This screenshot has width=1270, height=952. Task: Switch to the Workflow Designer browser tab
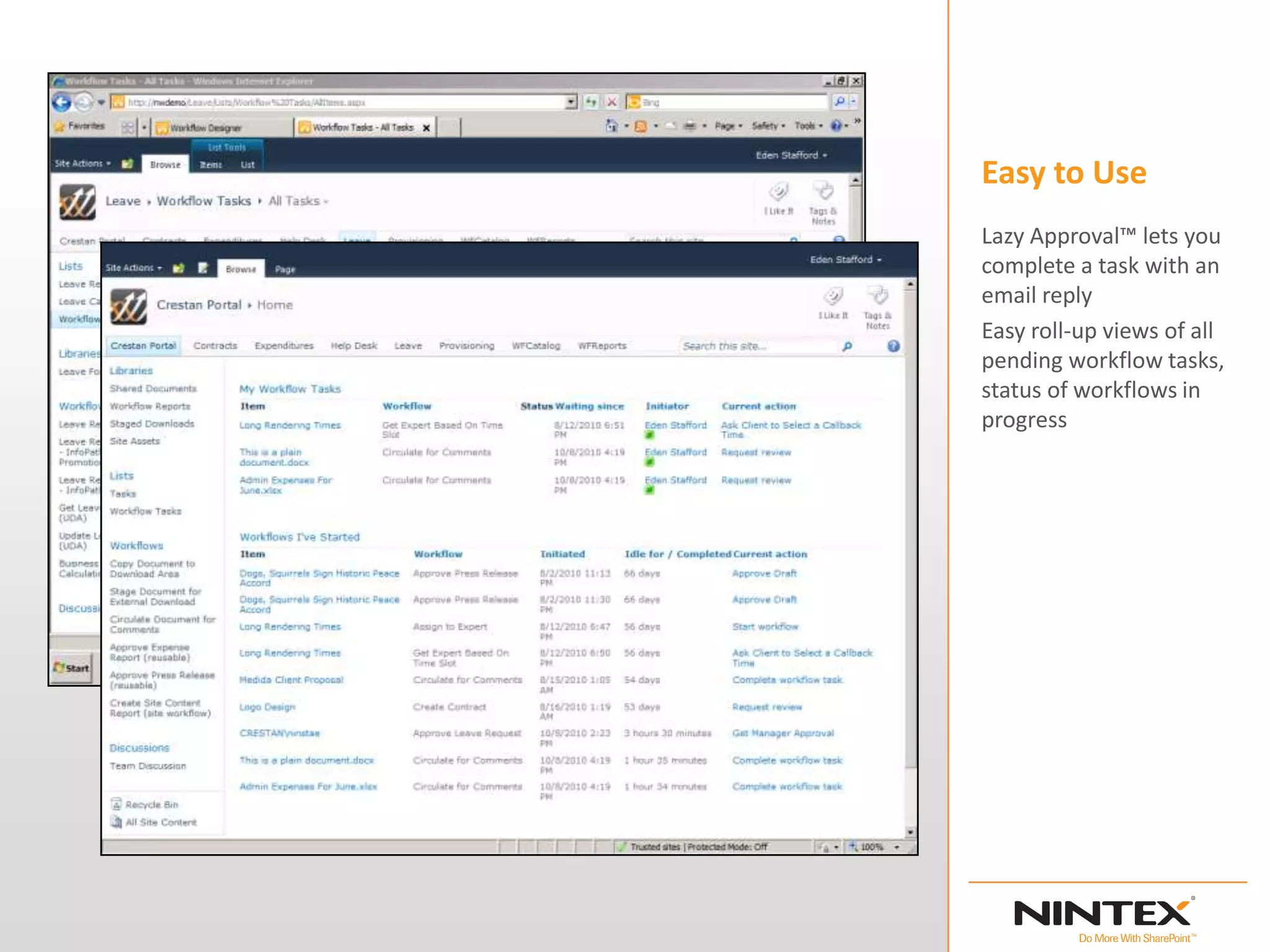coord(222,128)
